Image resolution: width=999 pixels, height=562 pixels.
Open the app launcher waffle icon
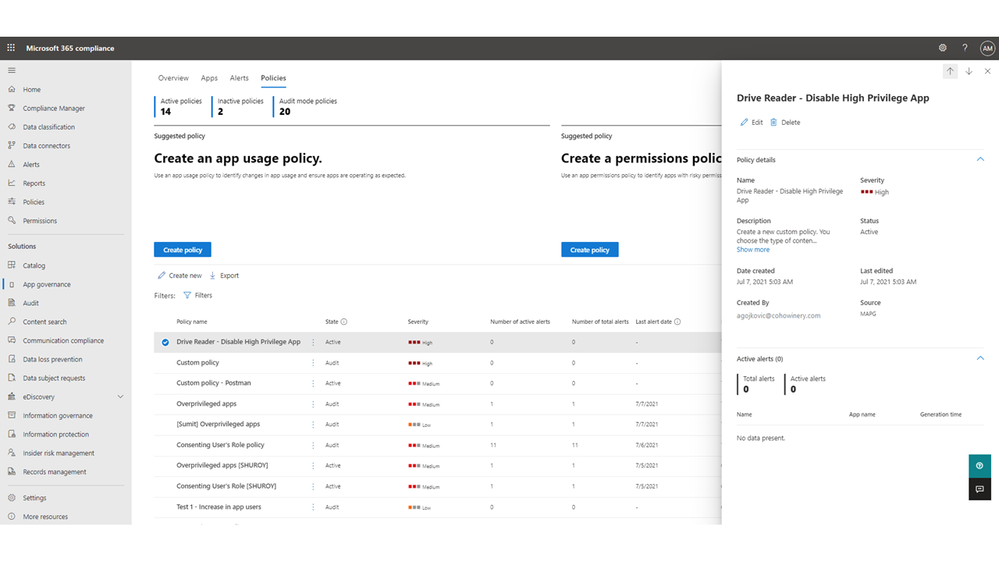coord(11,48)
